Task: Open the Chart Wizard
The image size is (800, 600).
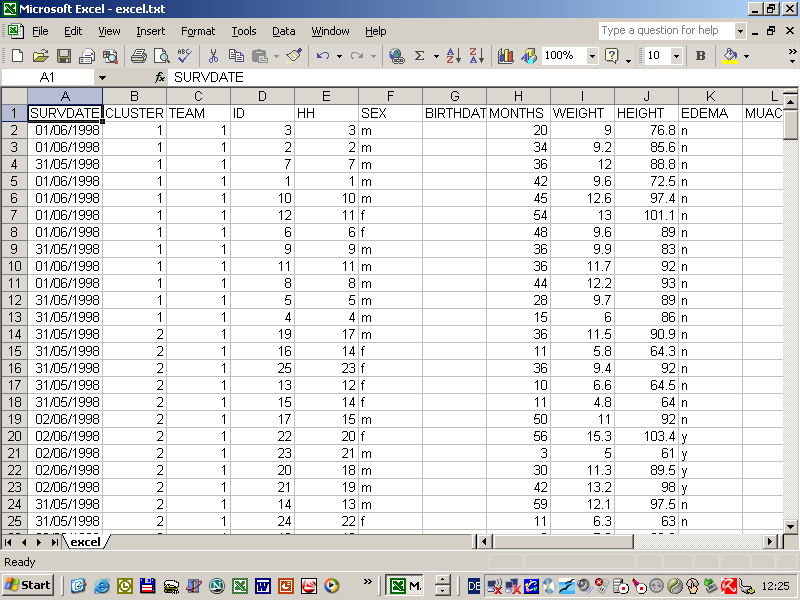Action: coord(505,56)
